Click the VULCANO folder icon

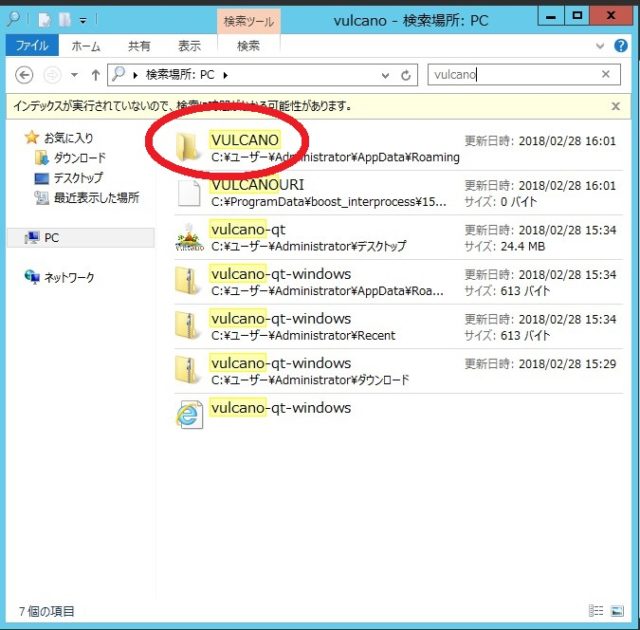188,147
